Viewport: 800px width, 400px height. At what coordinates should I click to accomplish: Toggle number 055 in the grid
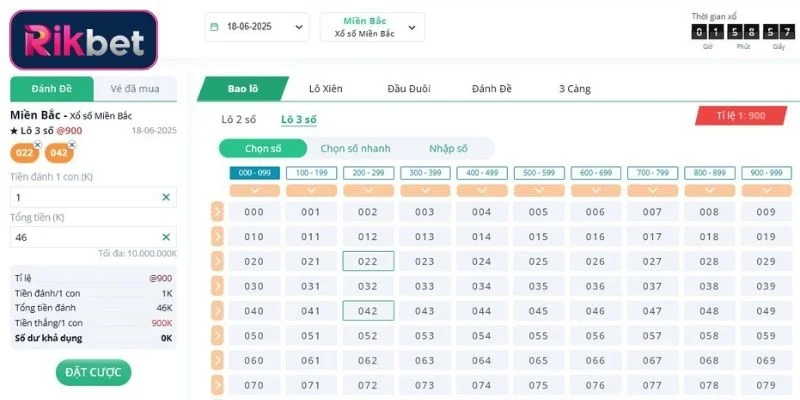click(x=539, y=336)
